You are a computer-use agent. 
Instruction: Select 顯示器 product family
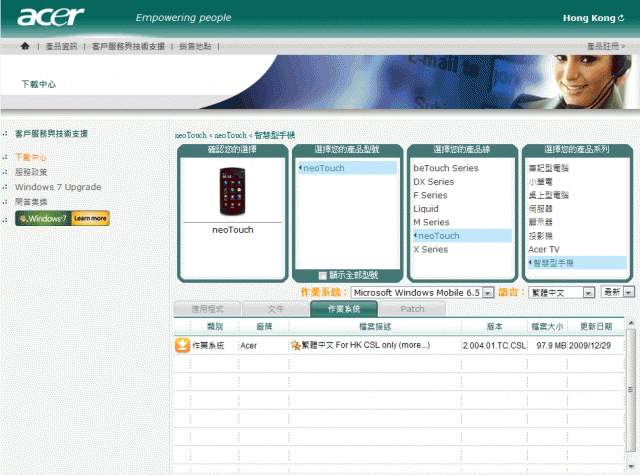click(540, 222)
